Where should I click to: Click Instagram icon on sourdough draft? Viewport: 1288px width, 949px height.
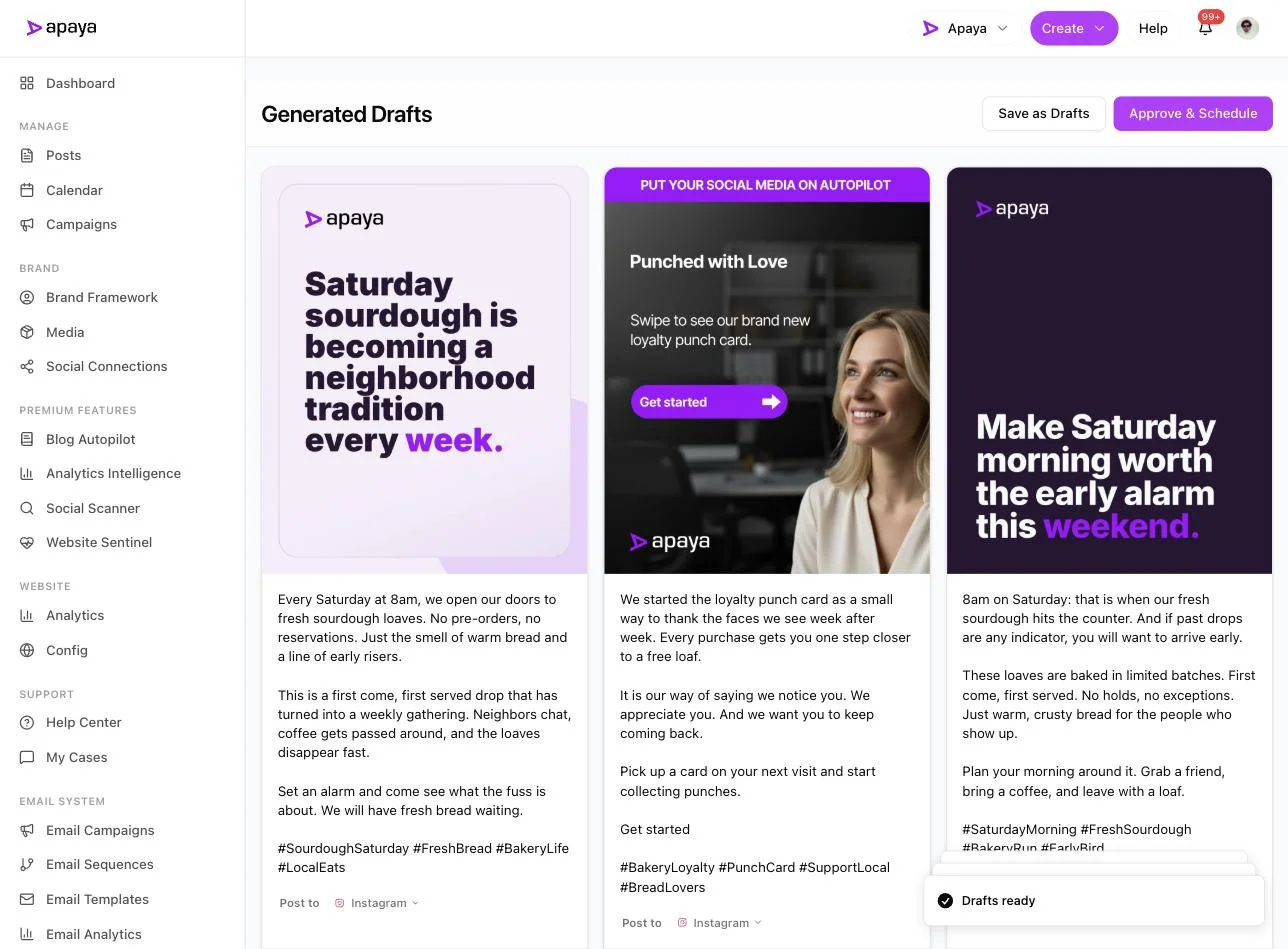click(340, 903)
